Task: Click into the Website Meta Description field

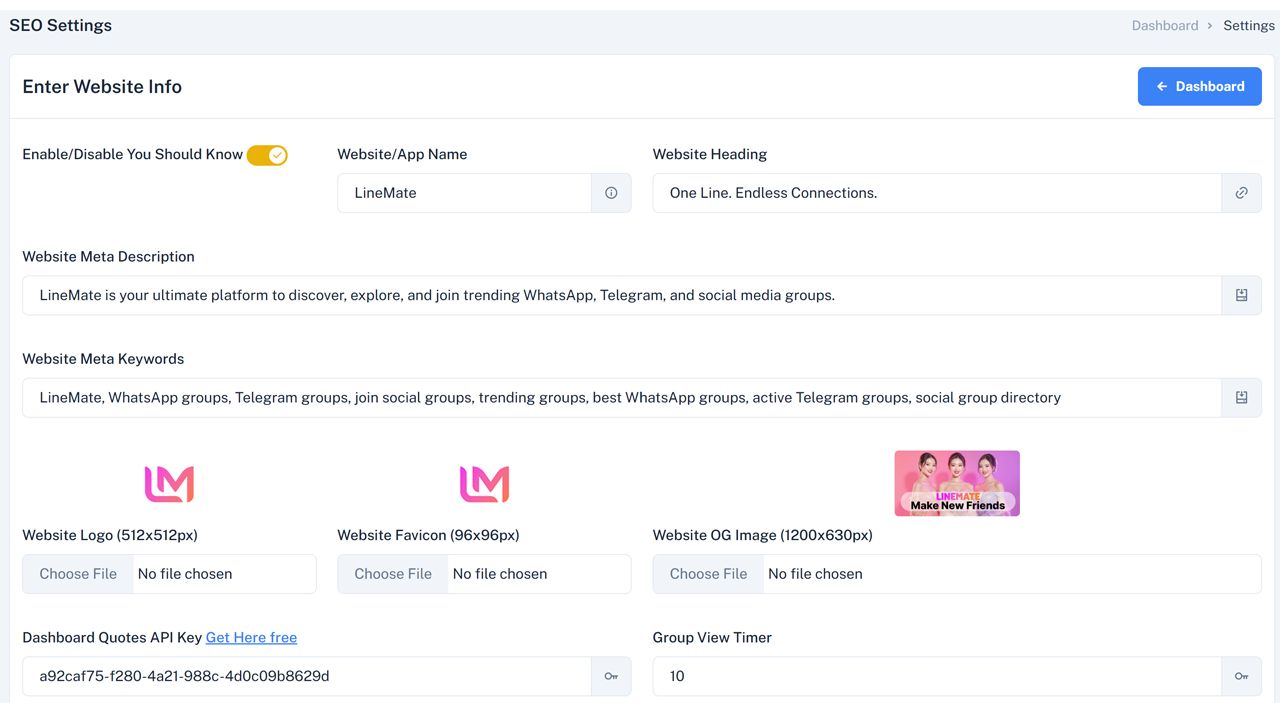Action: click(621, 295)
